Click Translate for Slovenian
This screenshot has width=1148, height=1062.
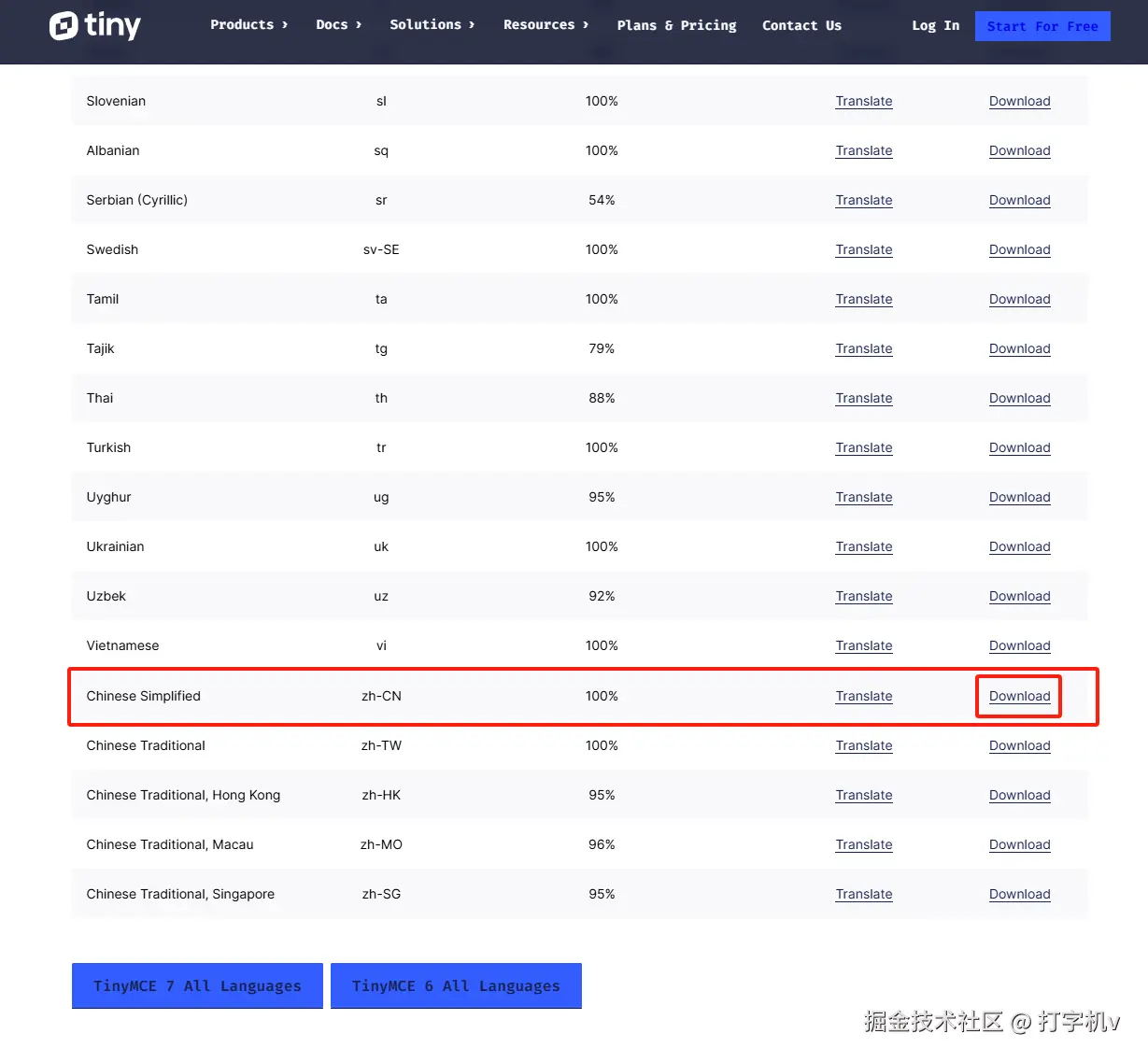tap(864, 101)
